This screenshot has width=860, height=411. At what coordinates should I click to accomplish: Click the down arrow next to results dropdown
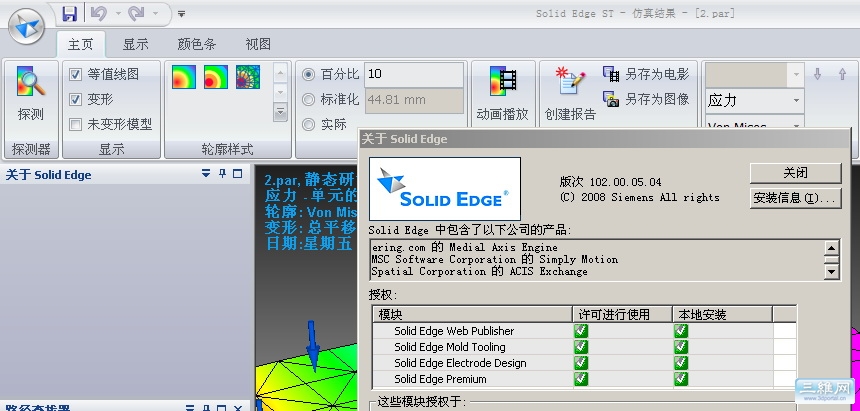click(817, 74)
